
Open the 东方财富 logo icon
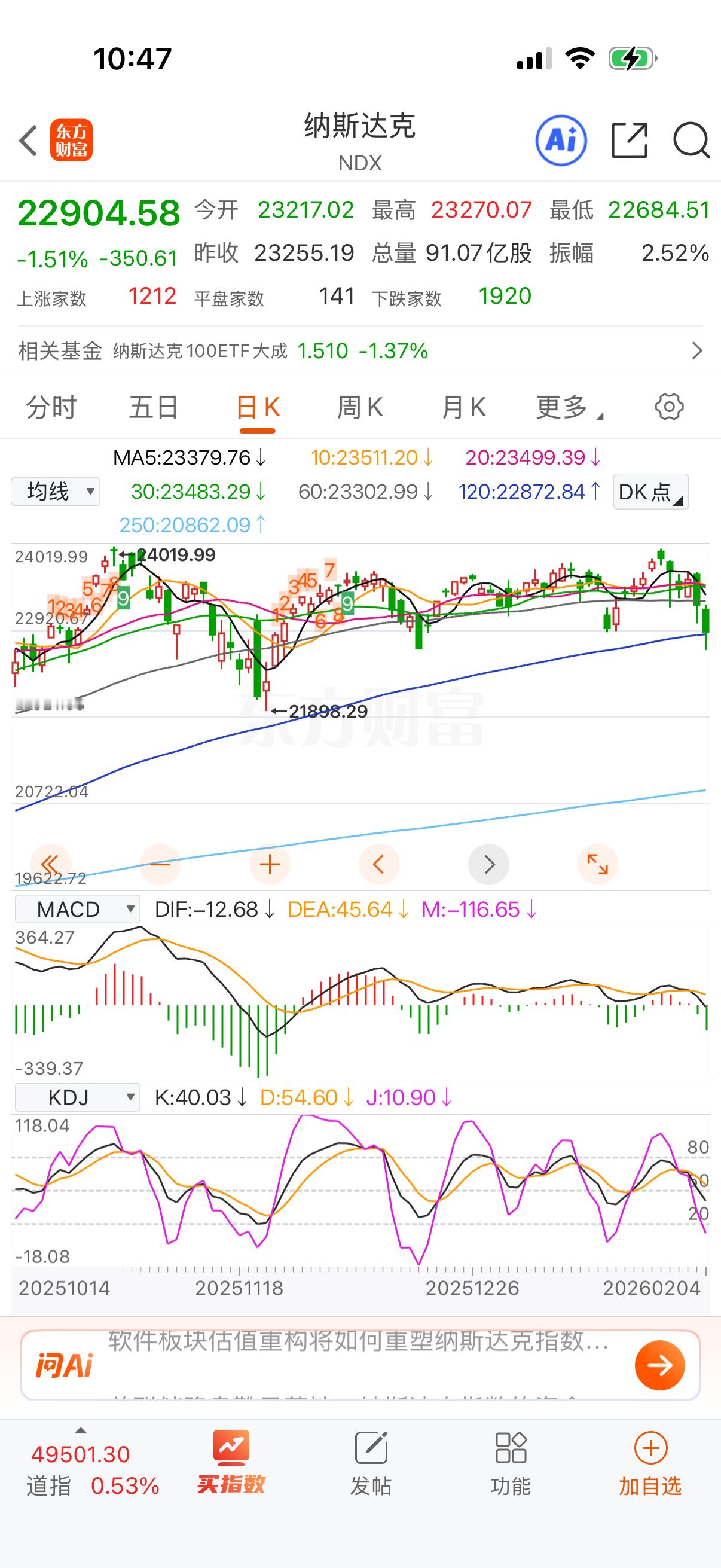pyautogui.click(x=71, y=140)
